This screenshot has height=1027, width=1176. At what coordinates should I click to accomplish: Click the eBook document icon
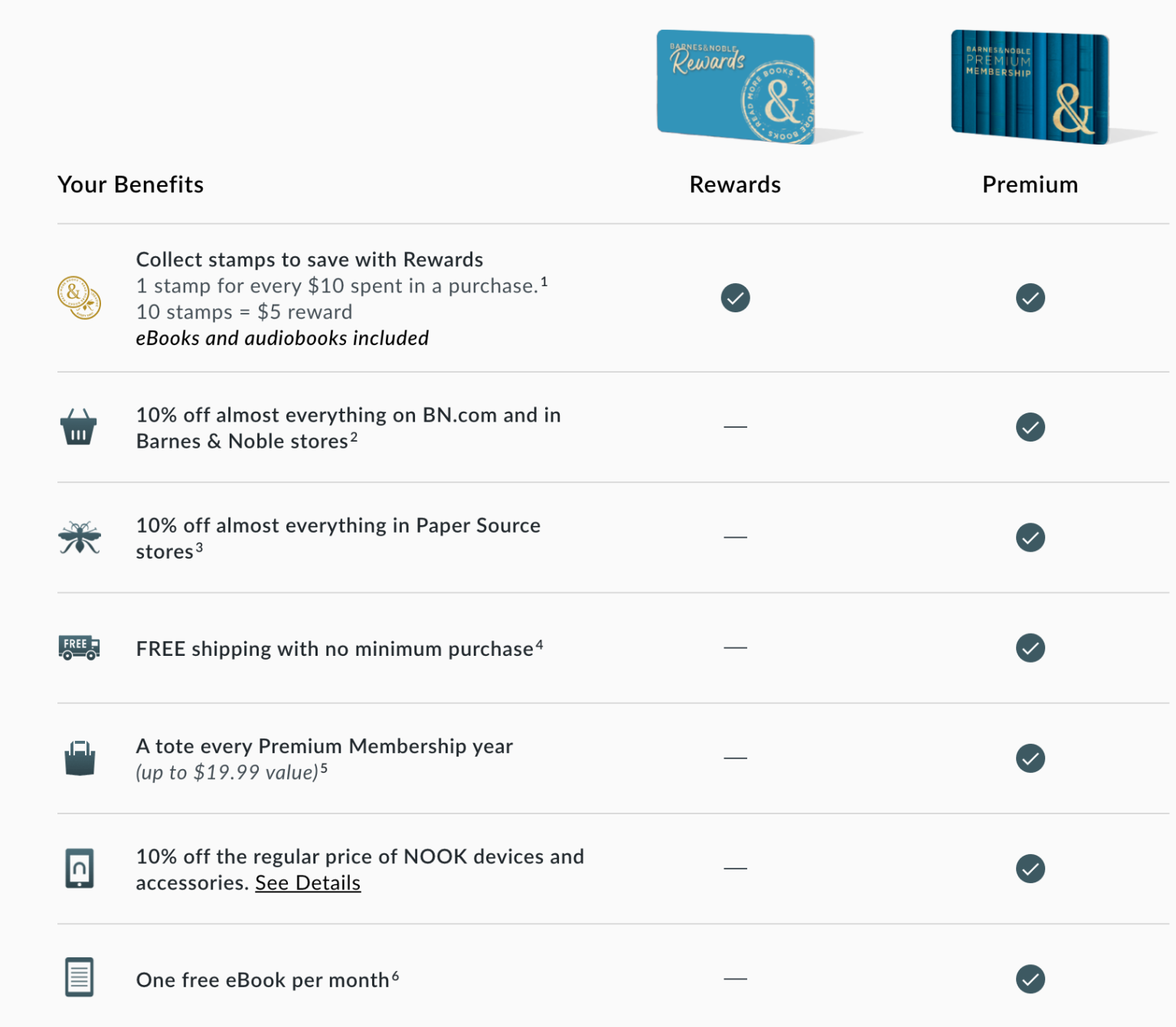(x=80, y=977)
